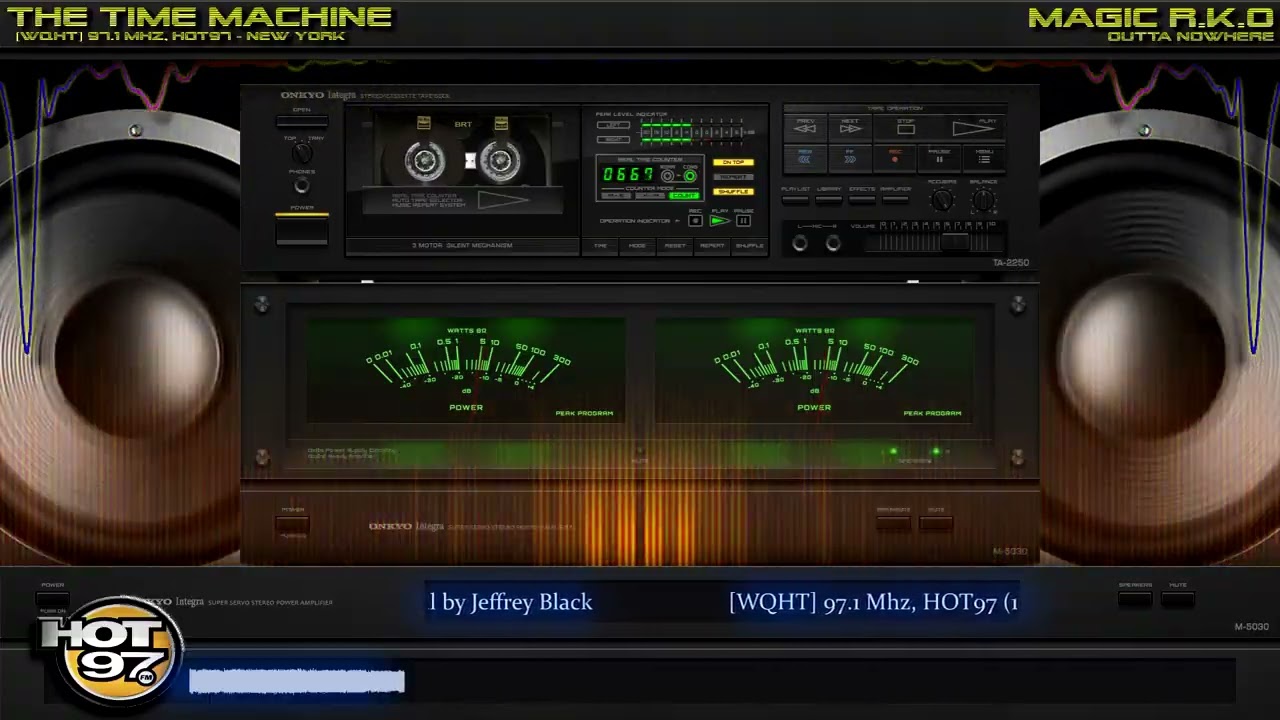The width and height of the screenshot is (1280, 720).
Task: Click the RESET button below the counter
Action: point(675,245)
